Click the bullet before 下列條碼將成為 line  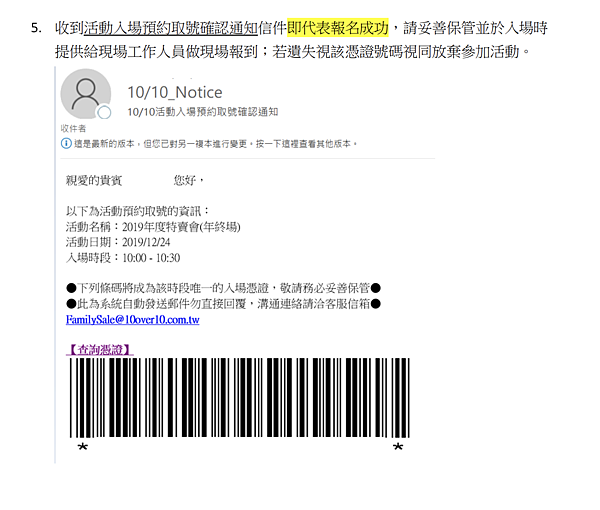(71, 288)
